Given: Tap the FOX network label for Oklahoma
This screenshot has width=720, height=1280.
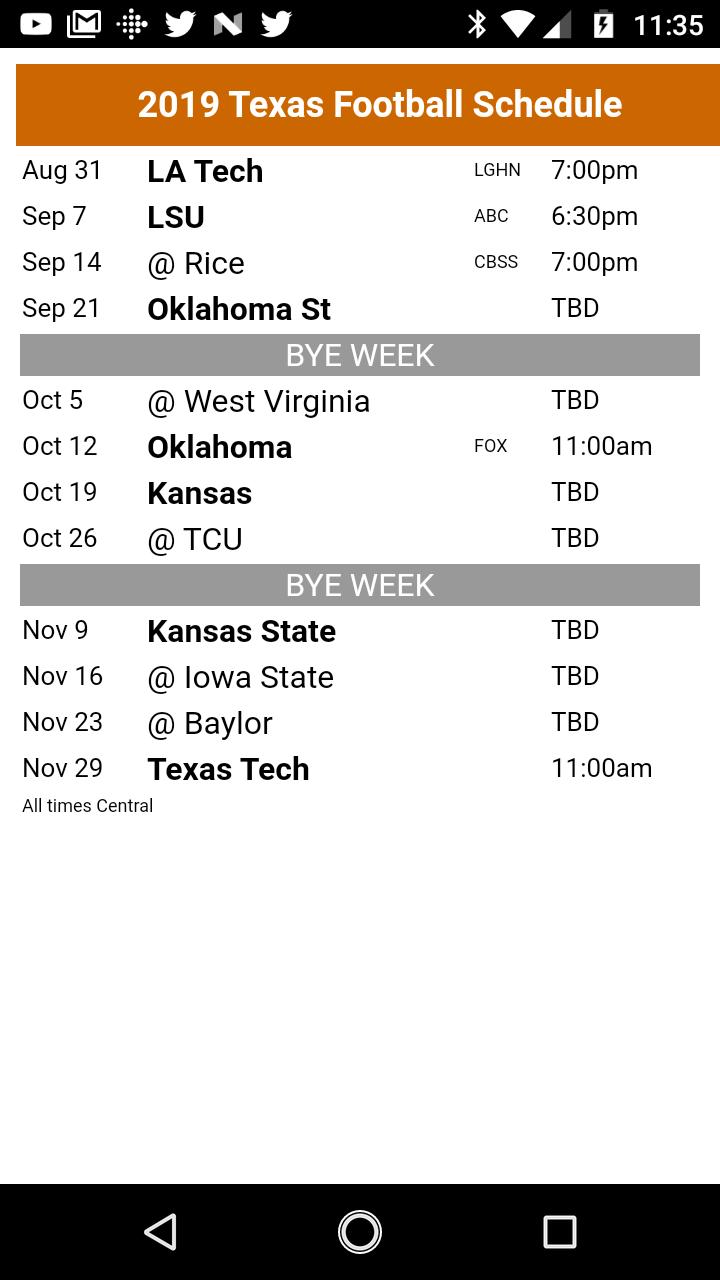Looking at the screenshot, I should (x=491, y=446).
